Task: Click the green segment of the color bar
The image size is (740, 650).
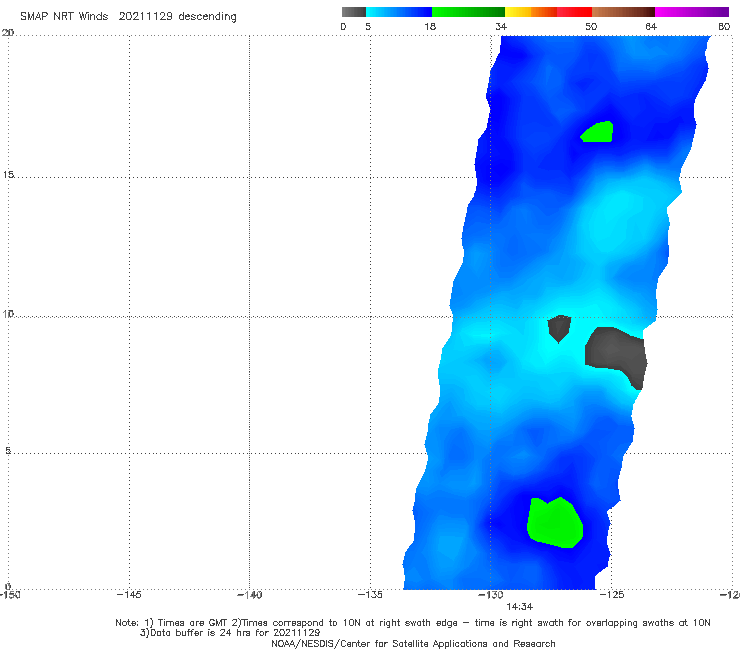Action: 468,12
